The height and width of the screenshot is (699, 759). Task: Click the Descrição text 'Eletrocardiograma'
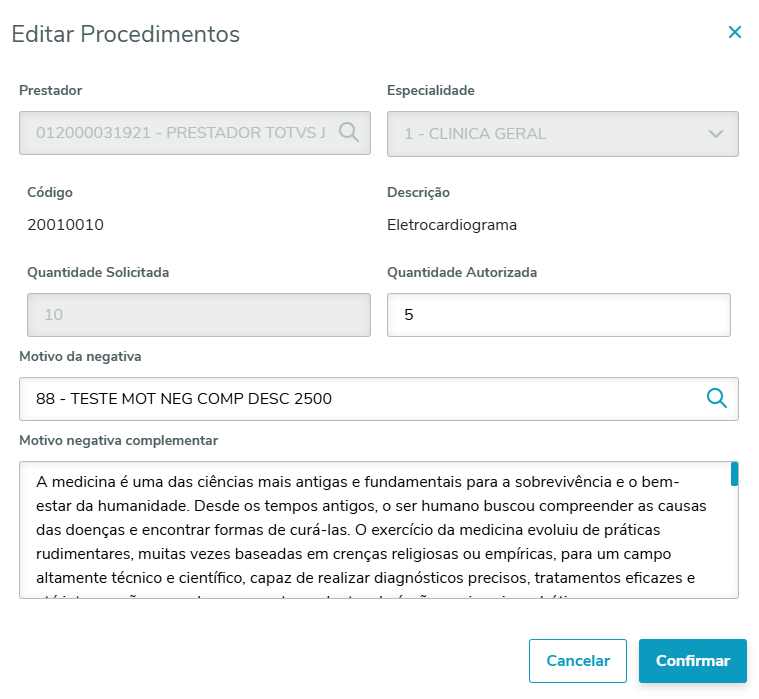pyautogui.click(x=452, y=225)
